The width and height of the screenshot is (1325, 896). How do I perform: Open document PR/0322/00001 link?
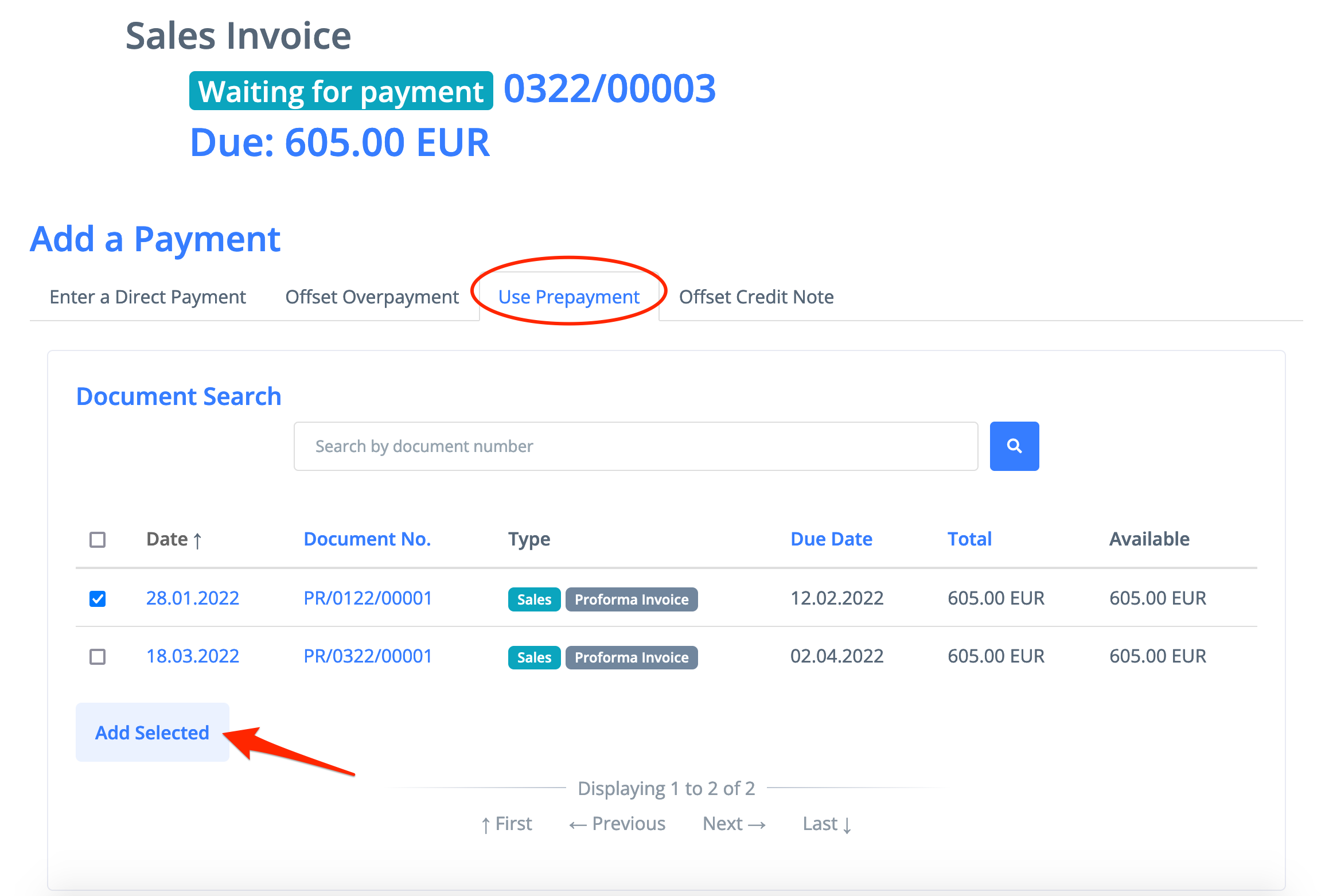coord(367,656)
